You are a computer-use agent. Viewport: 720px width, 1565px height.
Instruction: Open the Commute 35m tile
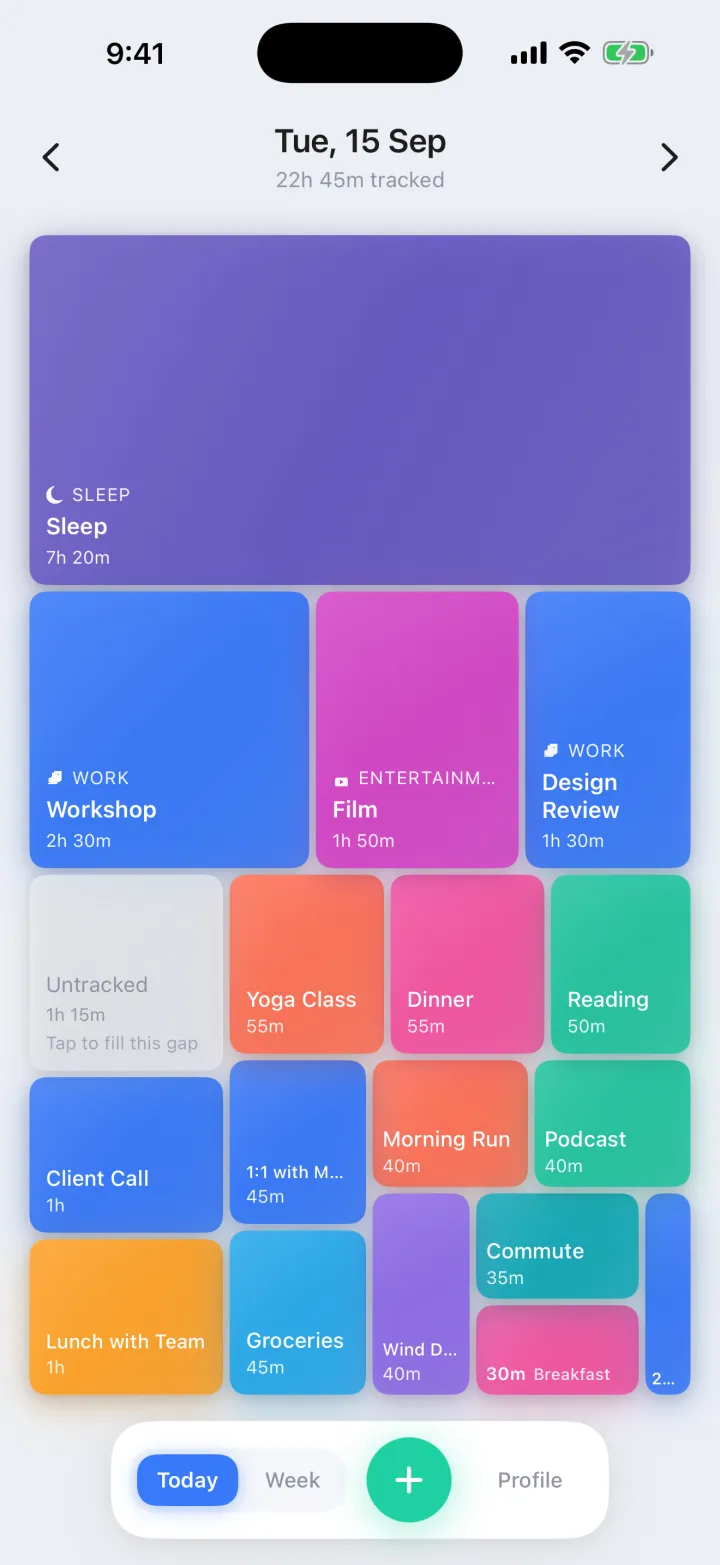tap(557, 1246)
